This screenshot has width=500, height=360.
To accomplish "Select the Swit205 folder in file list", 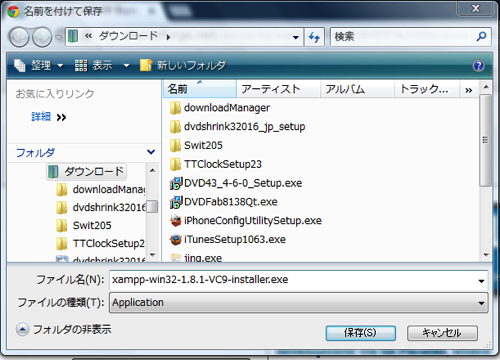I will click(196, 145).
